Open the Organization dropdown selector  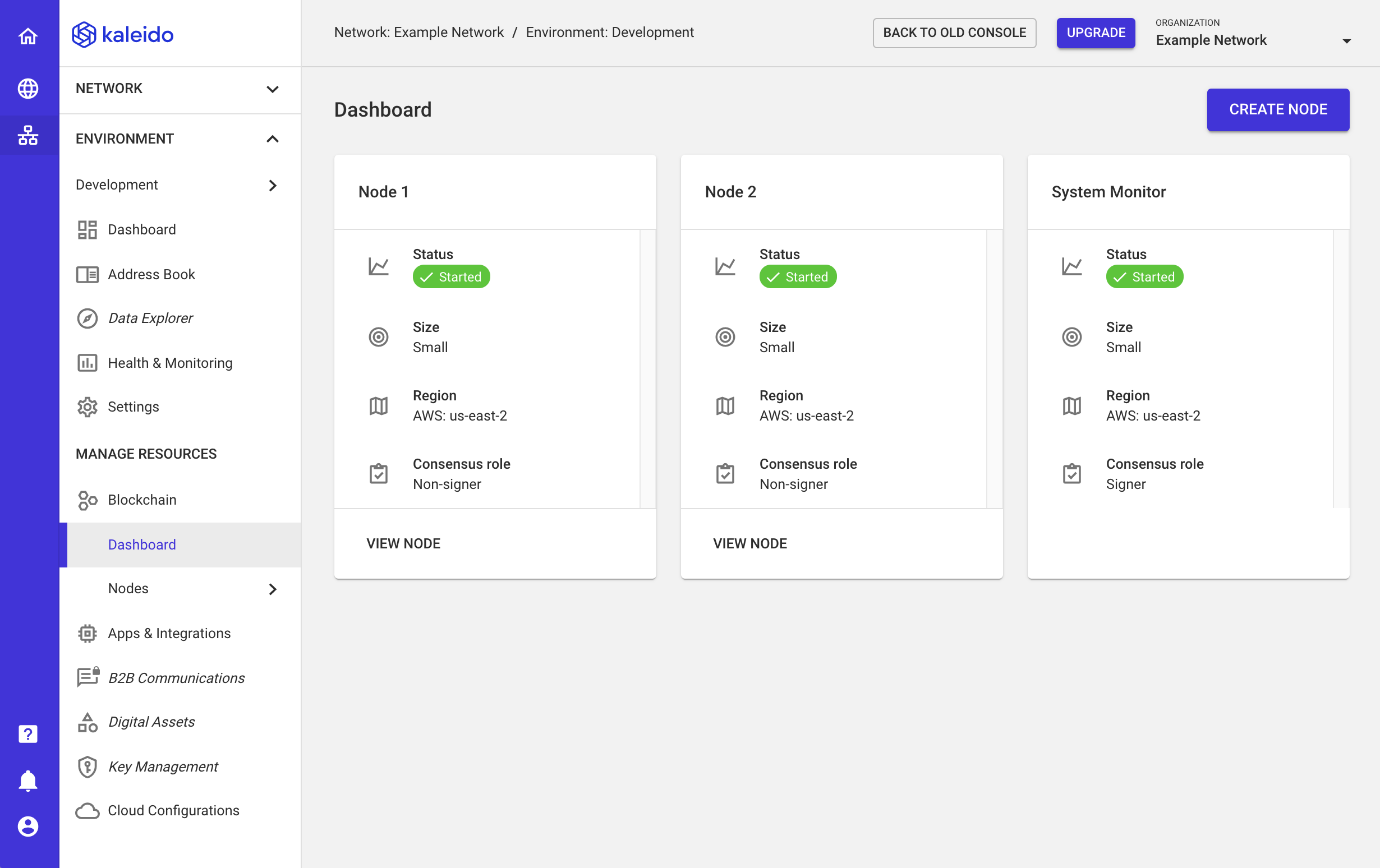tap(1254, 40)
